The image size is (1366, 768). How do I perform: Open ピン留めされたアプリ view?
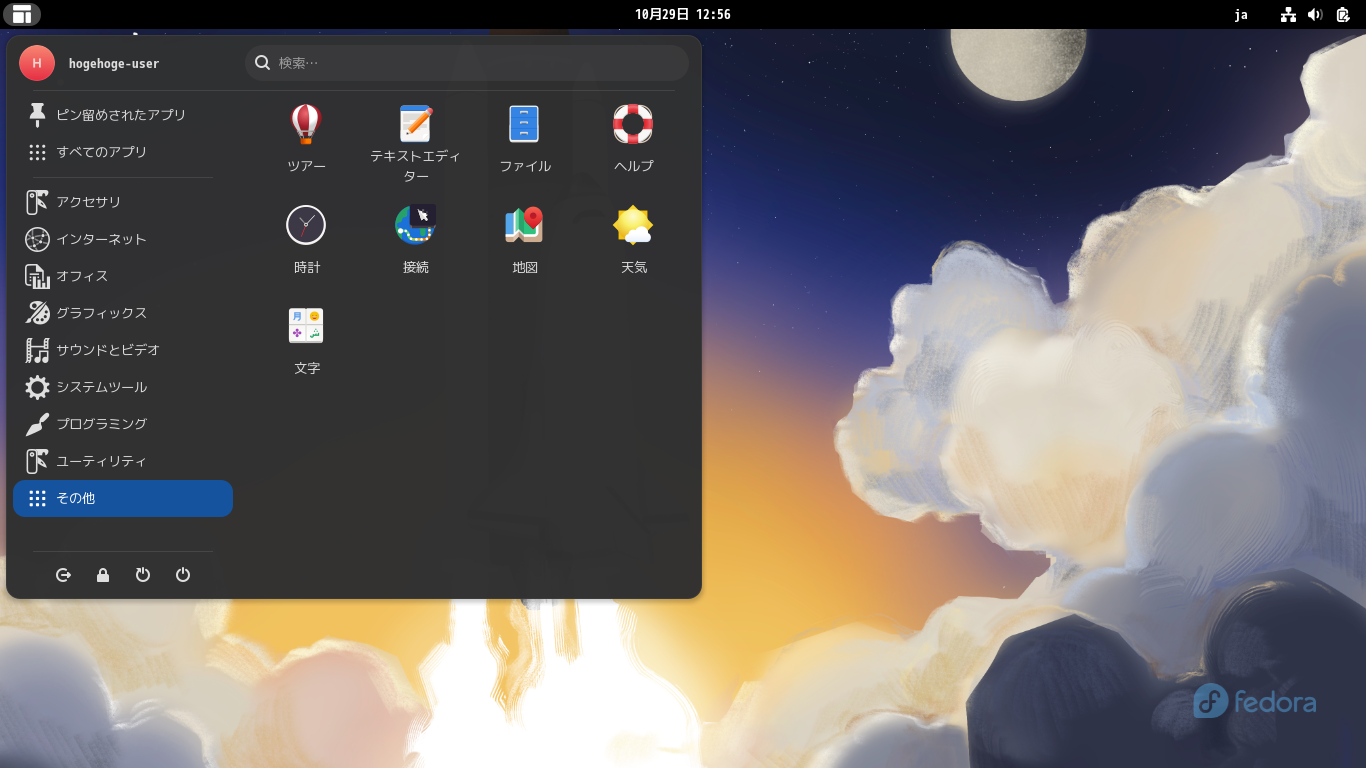[x=118, y=114]
